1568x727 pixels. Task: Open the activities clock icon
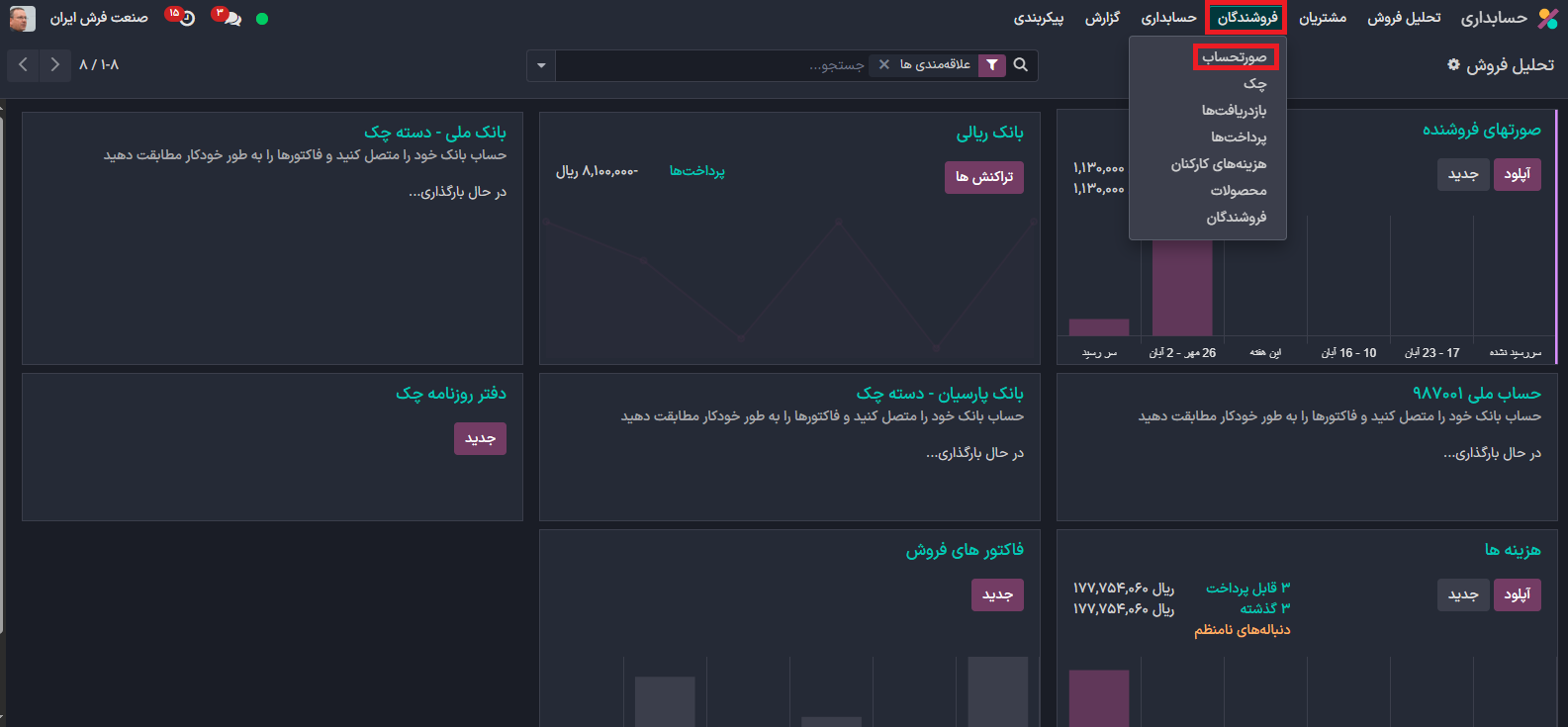[186, 19]
